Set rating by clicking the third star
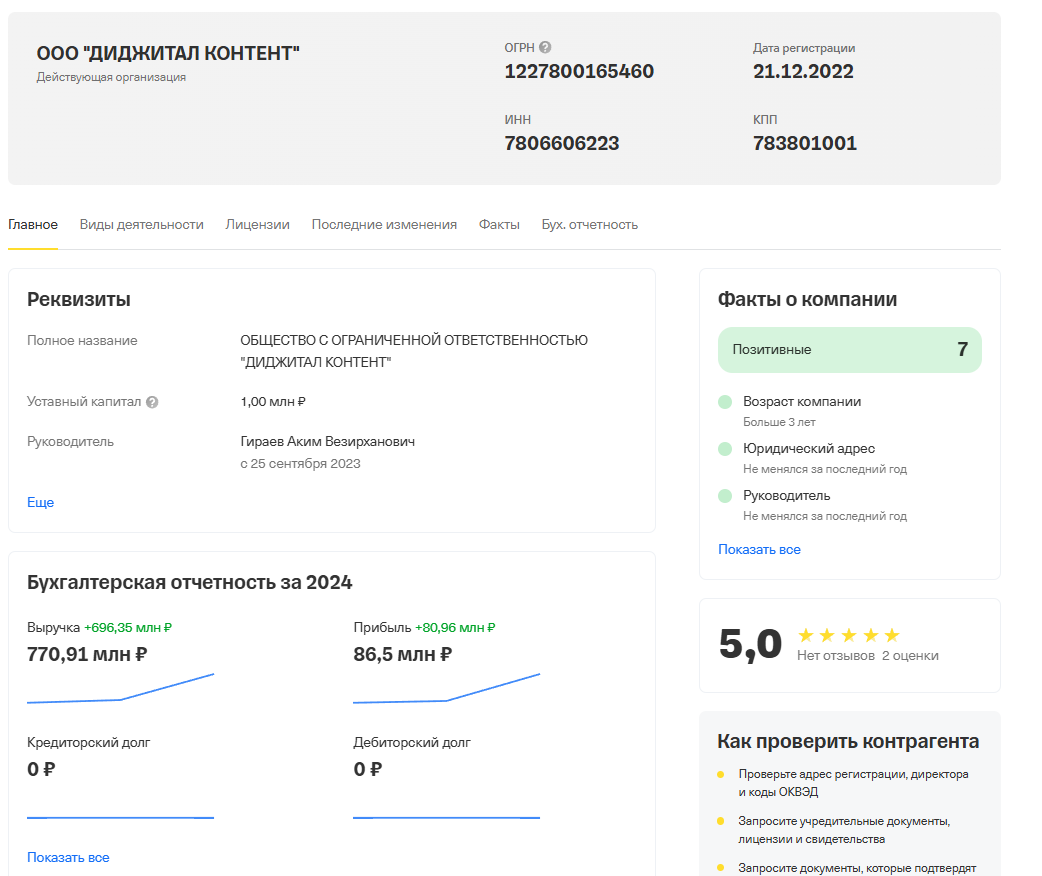Image resolution: width=1042 pixels, height=876 pixels. [x=847, y=634]
